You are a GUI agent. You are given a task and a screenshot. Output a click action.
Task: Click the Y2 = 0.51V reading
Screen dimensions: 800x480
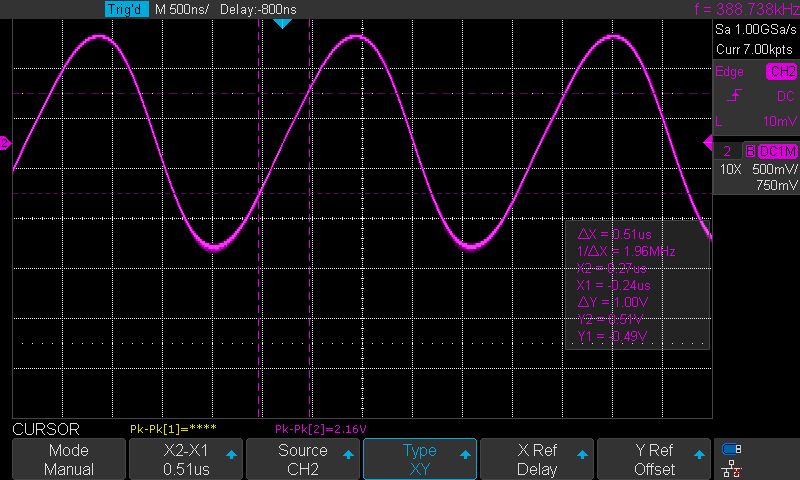(610, 319)
